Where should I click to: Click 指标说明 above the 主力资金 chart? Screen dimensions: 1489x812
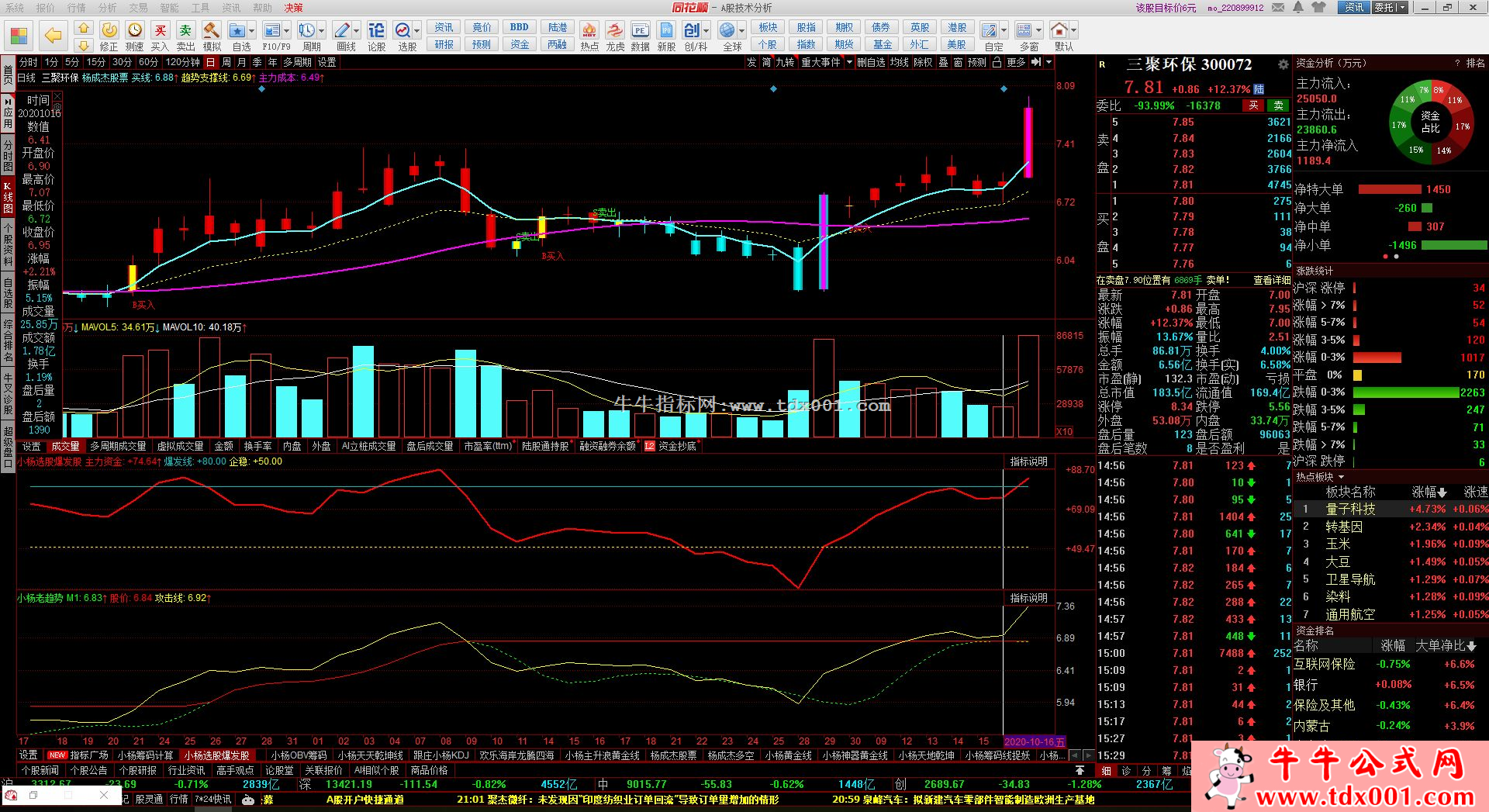1028,461
